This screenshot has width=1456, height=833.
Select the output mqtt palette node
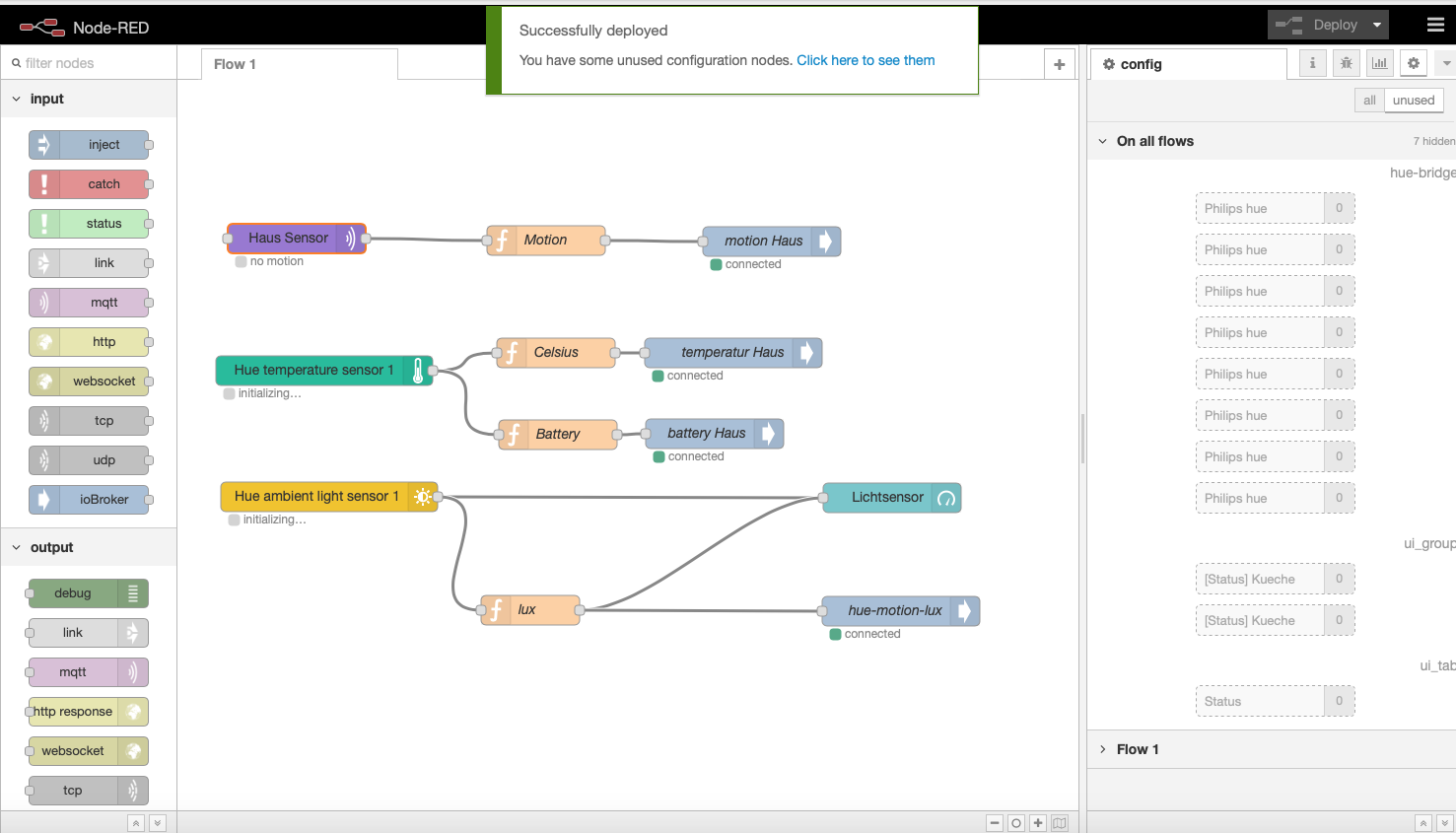pos(89,672)
